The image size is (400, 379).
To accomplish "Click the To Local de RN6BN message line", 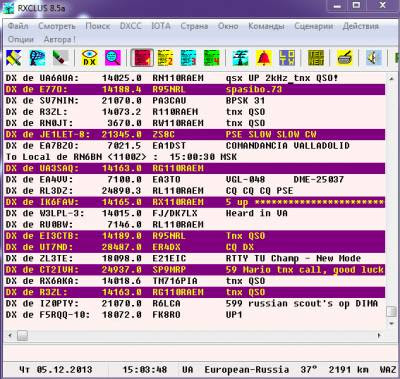I will 195,157.
